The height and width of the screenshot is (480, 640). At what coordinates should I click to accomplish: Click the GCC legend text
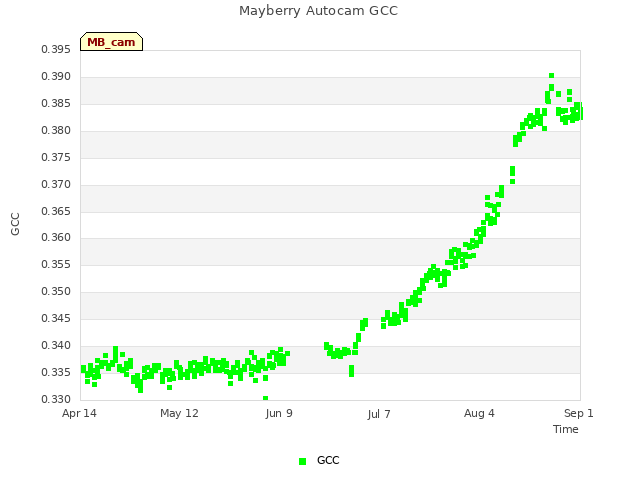click(328, 460)
